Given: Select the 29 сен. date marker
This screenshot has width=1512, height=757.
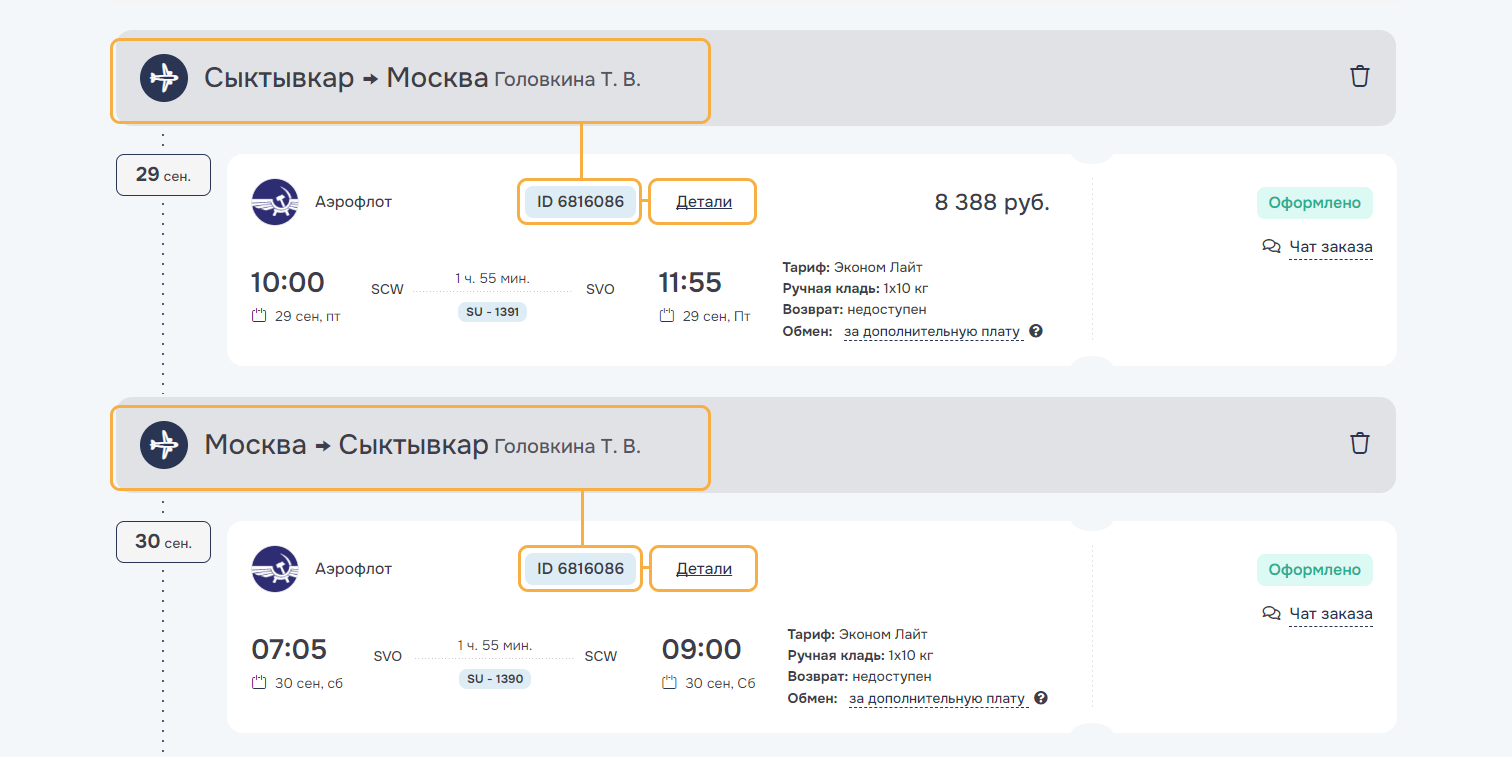Looking at the screenshot, I should click(x=163, y=175).
